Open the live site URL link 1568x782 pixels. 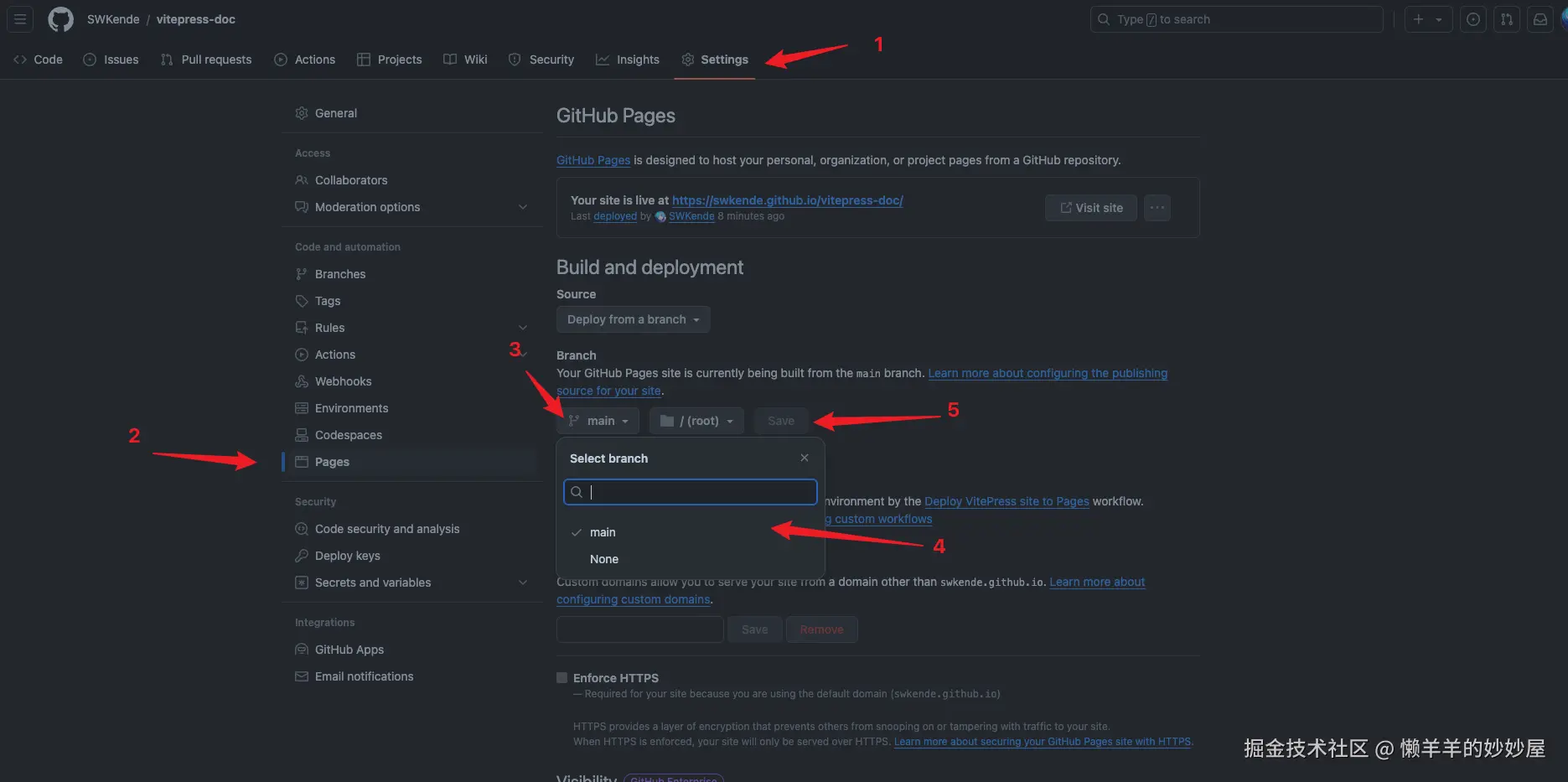[788, 200]
